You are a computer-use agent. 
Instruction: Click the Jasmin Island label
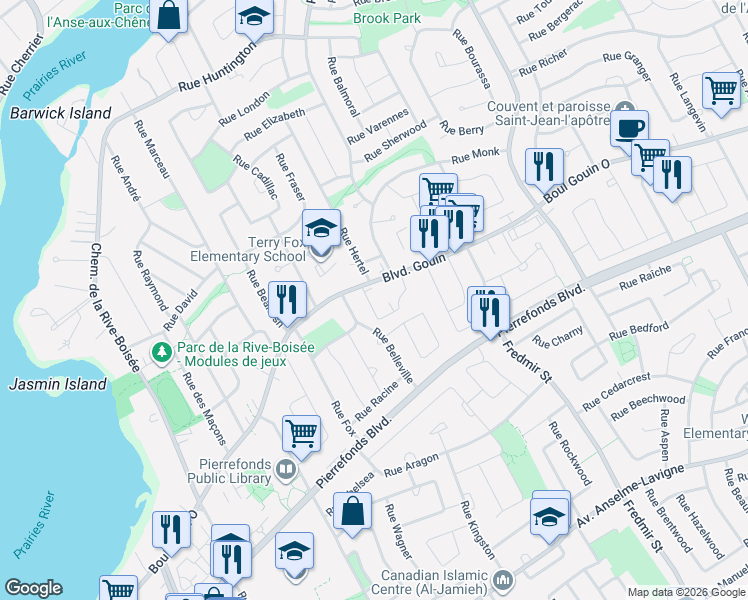(58, 384)
